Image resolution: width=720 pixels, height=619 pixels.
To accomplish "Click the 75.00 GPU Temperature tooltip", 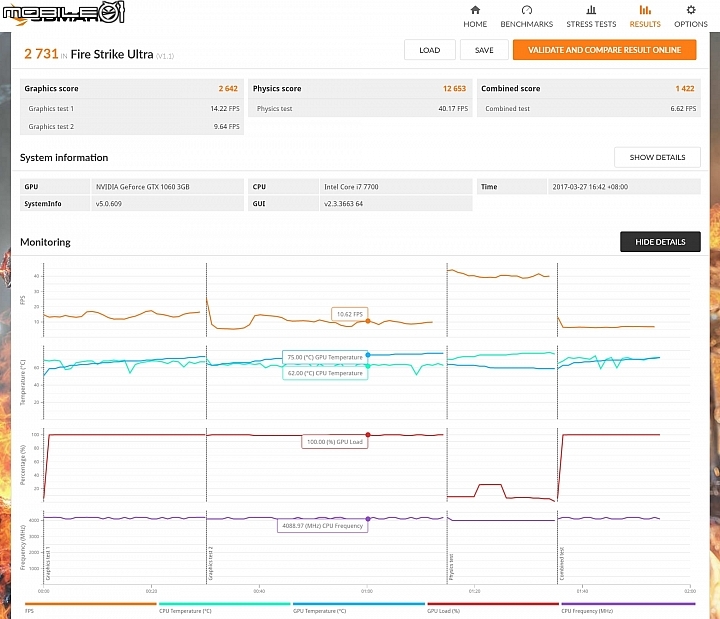I will 325,357.
